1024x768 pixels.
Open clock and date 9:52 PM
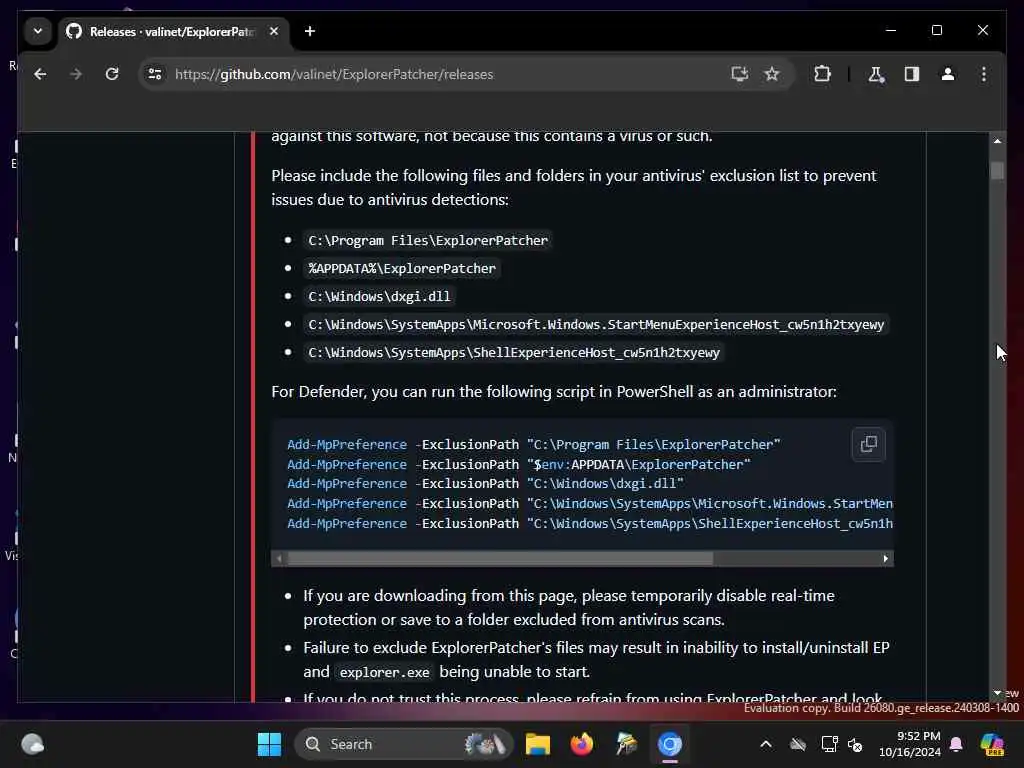(909, 744)
